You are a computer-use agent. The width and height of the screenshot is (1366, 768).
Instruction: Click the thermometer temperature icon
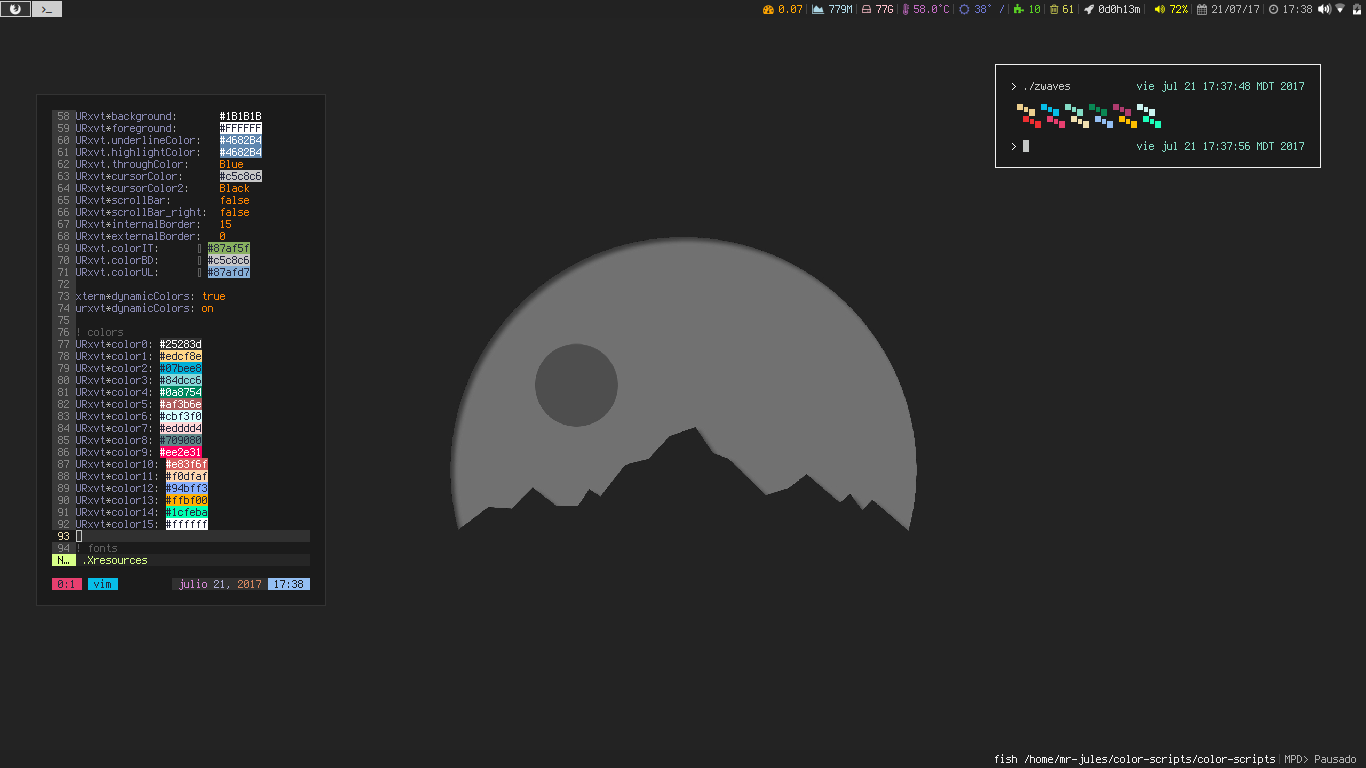pos(905,9)
